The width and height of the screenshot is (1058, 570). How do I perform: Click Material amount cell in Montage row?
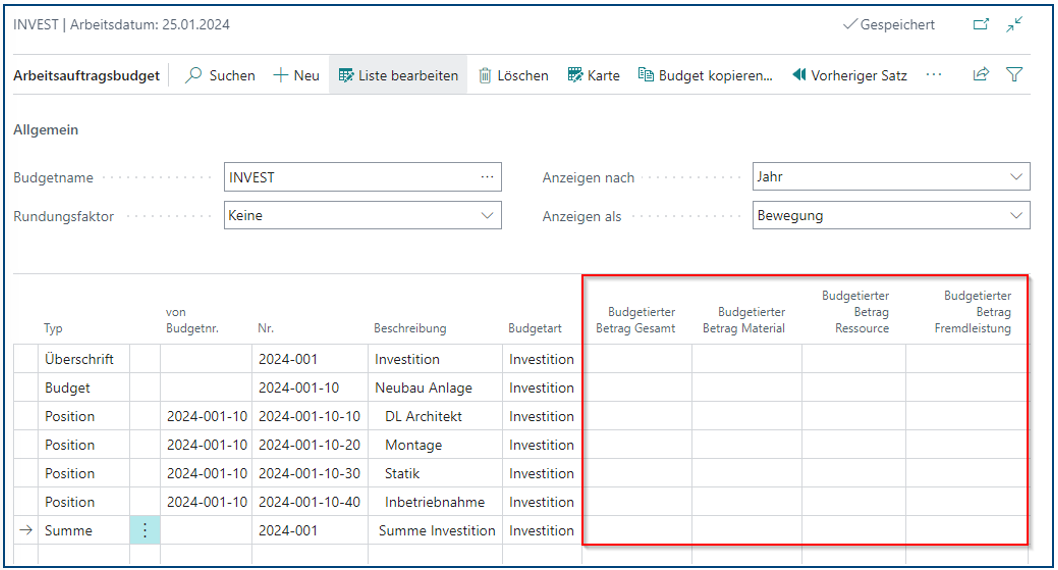coord(747,445)
